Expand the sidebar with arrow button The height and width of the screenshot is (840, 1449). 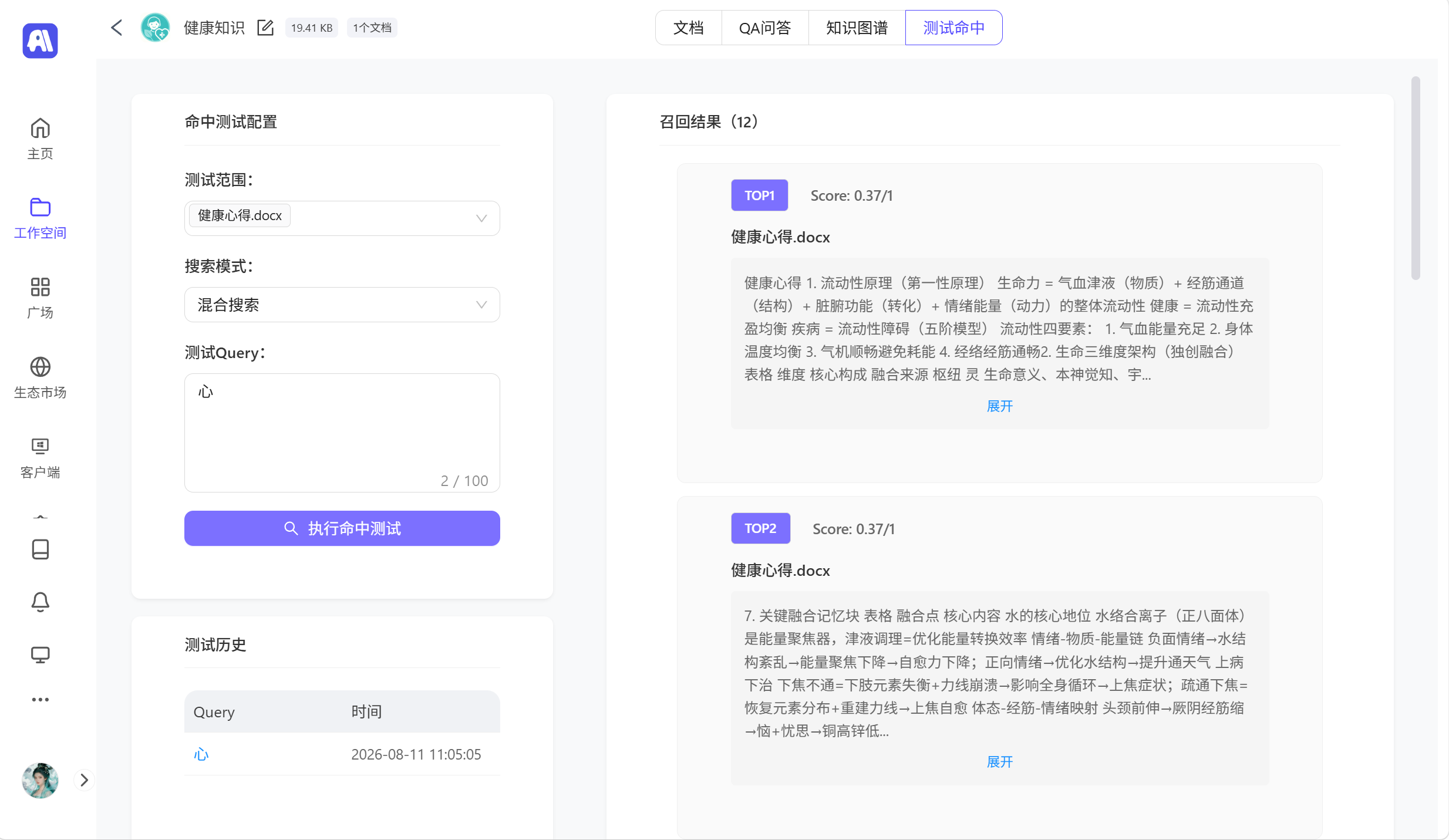(85, 780)
